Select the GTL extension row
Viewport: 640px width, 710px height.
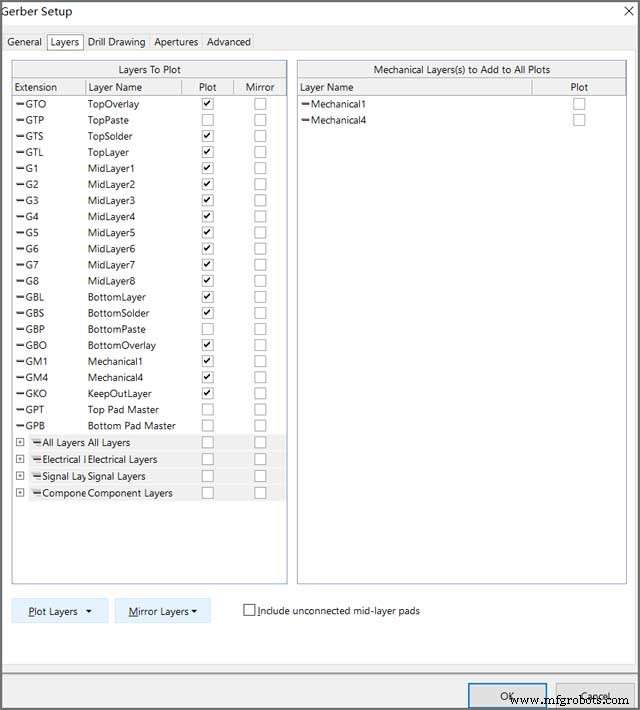[x=34, y=152]
